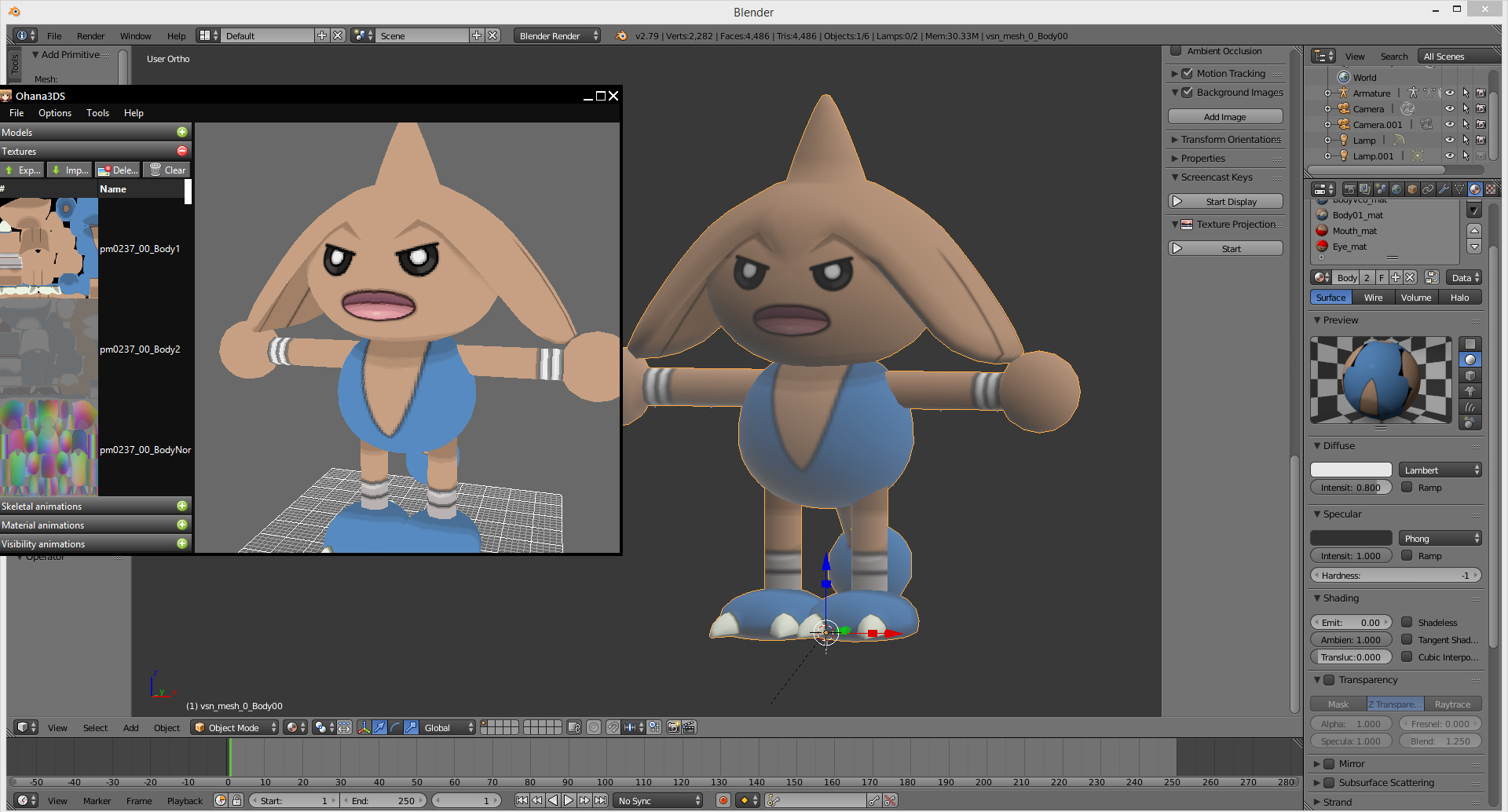Open the Texture properties tab (checker icon)

(1491, 189)
